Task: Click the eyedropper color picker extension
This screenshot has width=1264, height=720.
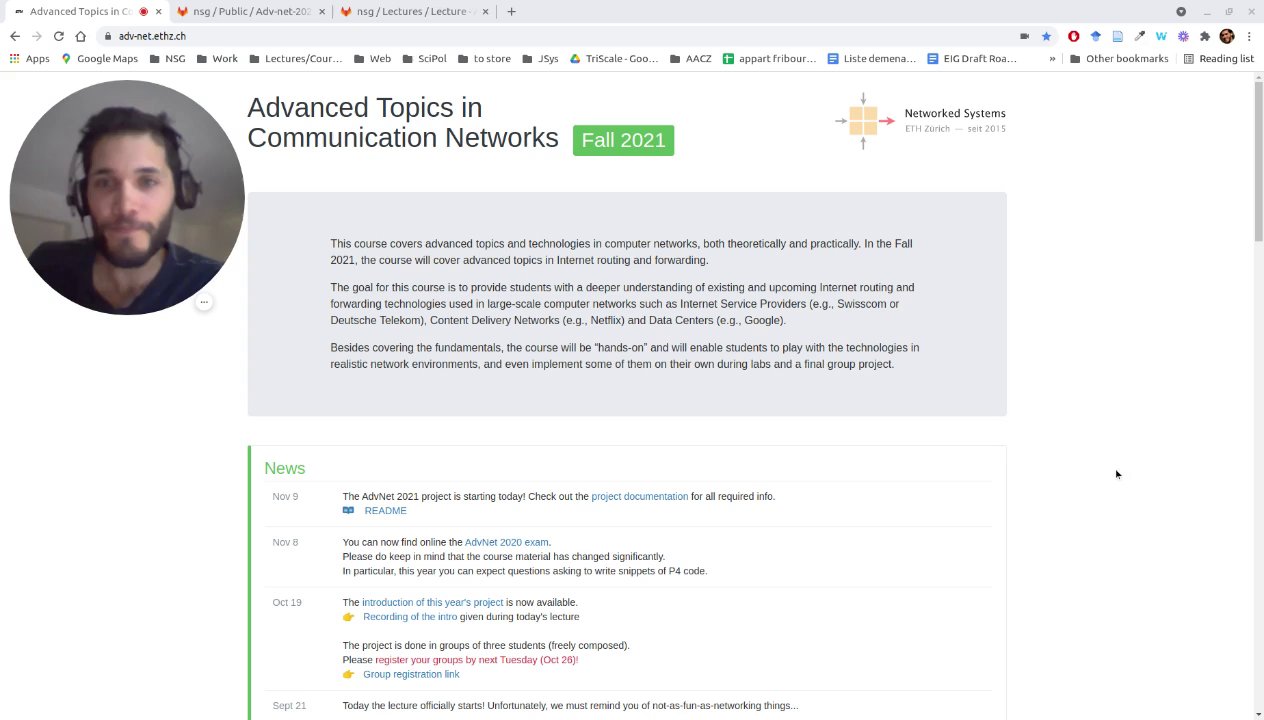Action: (1139, 36)
